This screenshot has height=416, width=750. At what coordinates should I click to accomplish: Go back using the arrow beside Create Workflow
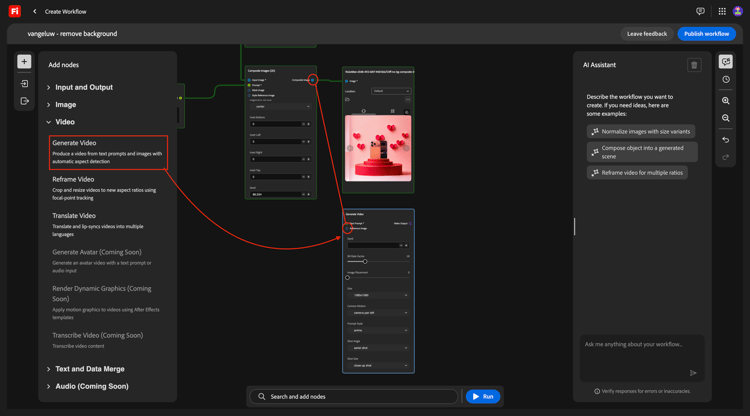click(x=34, y=11)
